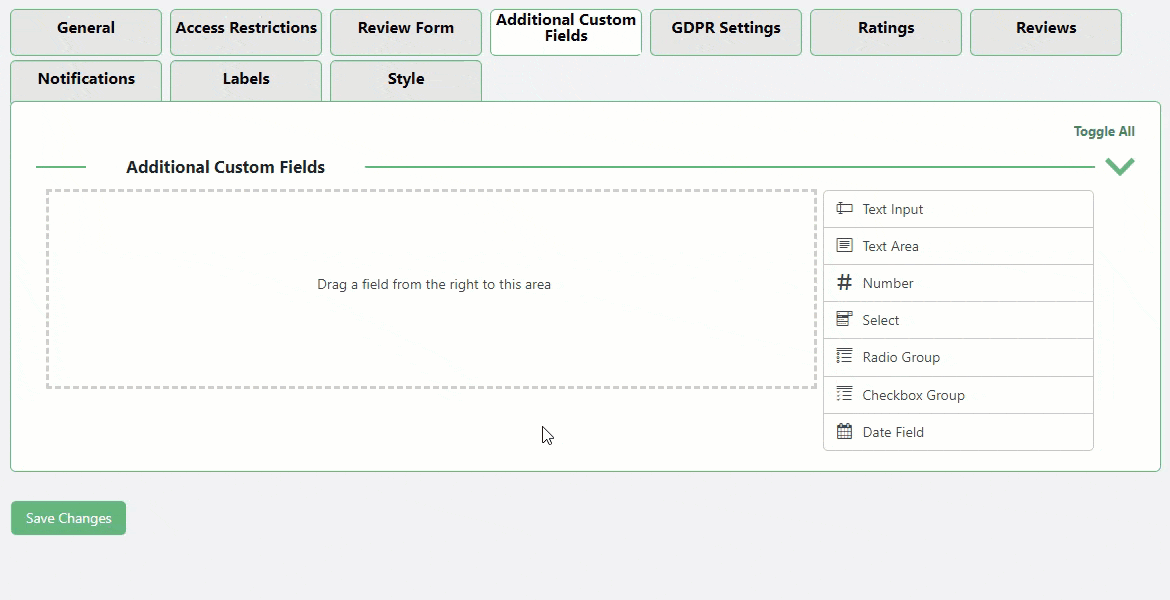Open the General tab

(86, 32)
